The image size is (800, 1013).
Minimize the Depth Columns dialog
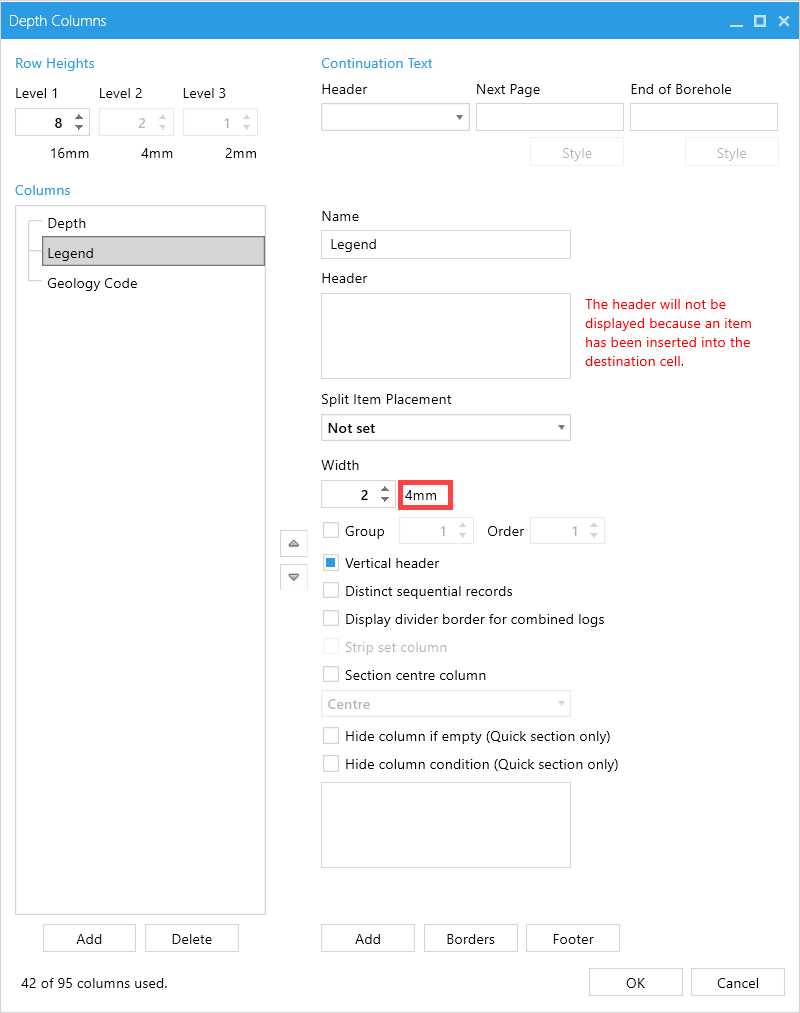[736, 23]
